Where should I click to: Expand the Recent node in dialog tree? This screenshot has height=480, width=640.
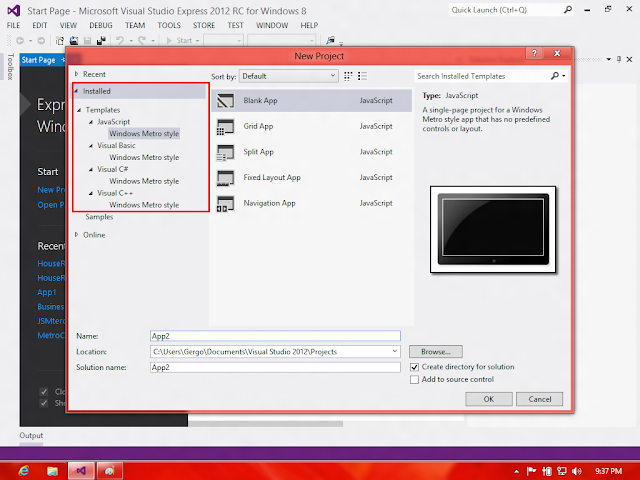[76, 74]
